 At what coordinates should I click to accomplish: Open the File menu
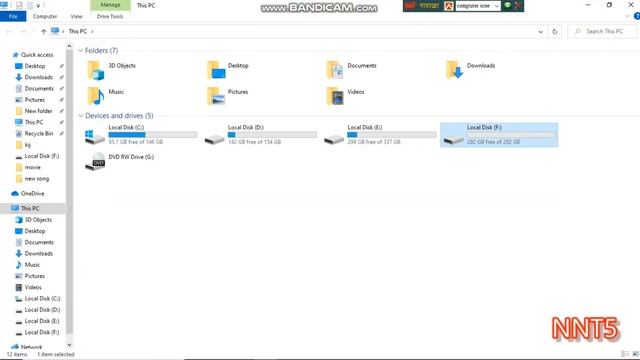tap(13, 16)
